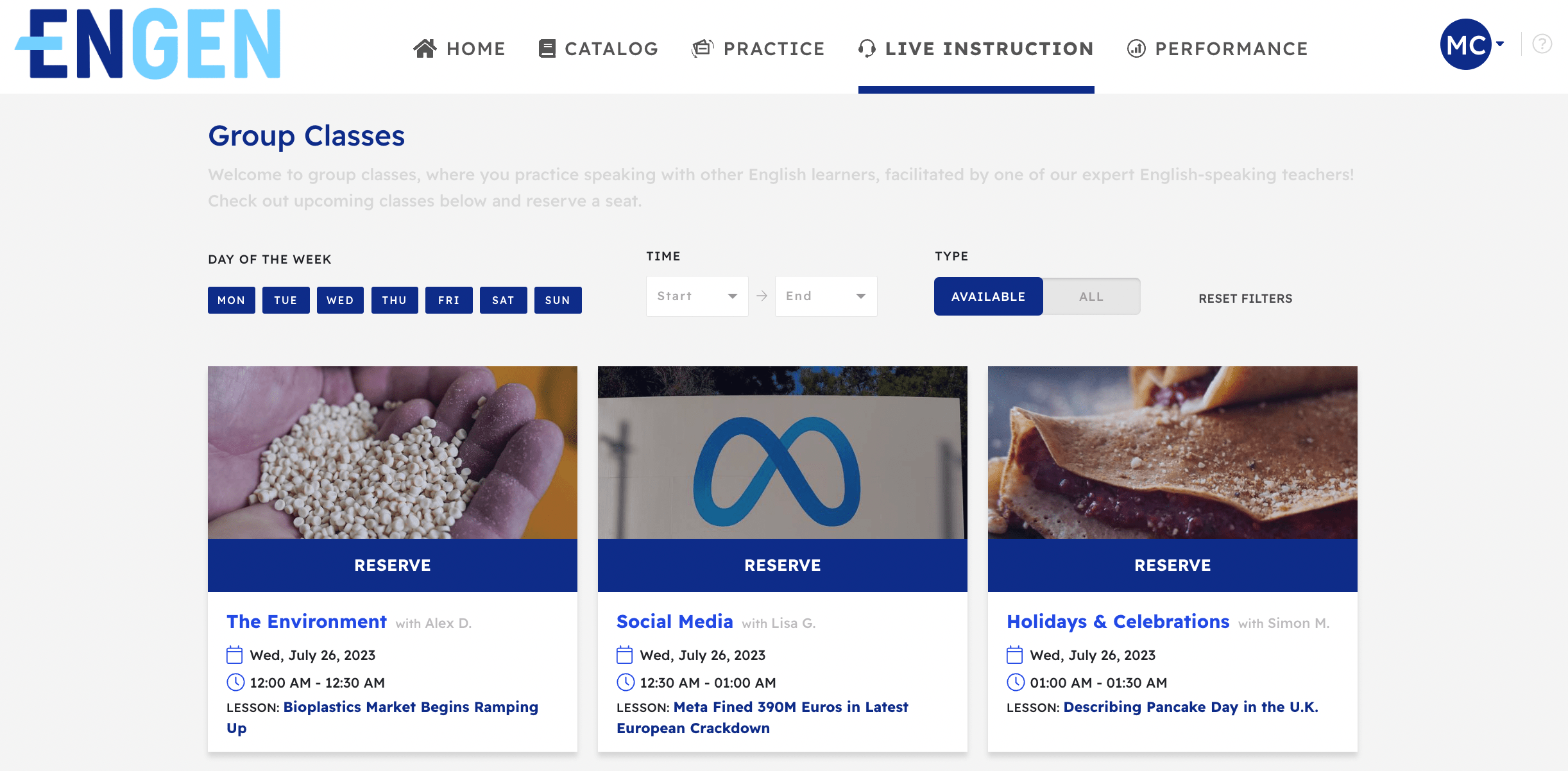Viewport: 1568px width, 771px height.
Task: Toggle the SUN day filter
Action: click(x=558, y=300)
